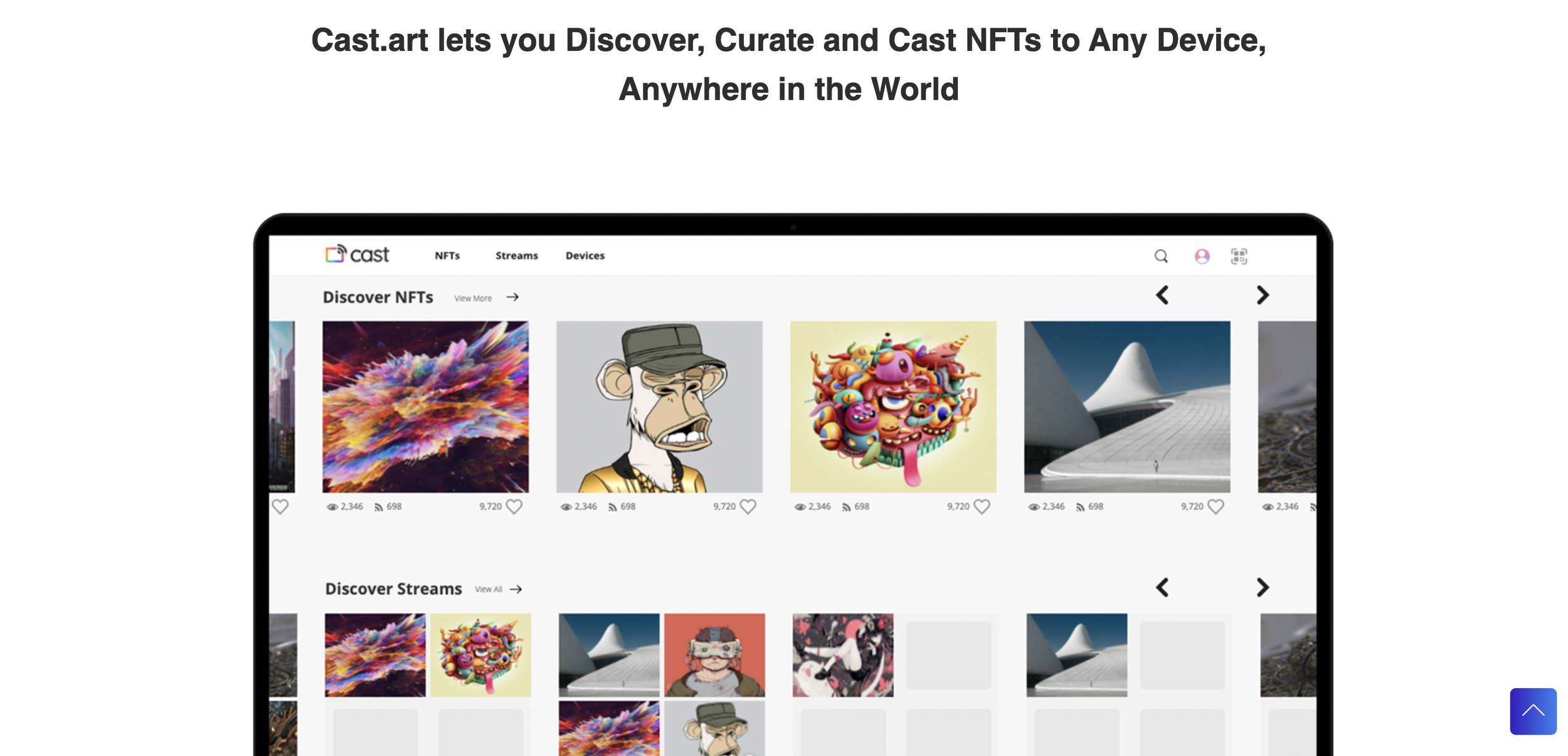The width and height of the screenshot is (1568, 756).
Task: Open the white architecture NFT image
Action: 1127,407
